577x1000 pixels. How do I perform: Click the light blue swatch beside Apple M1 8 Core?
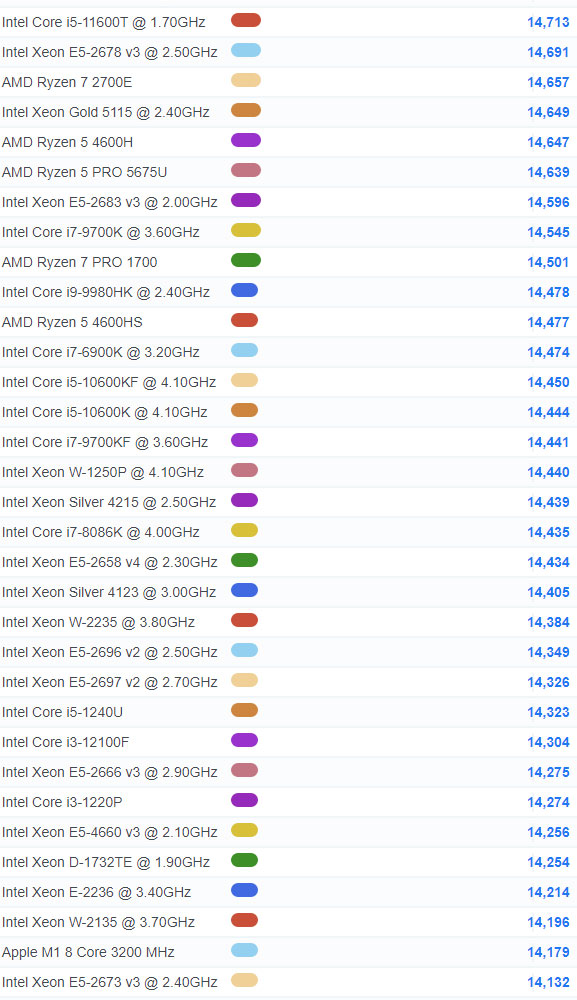(244, 950)
